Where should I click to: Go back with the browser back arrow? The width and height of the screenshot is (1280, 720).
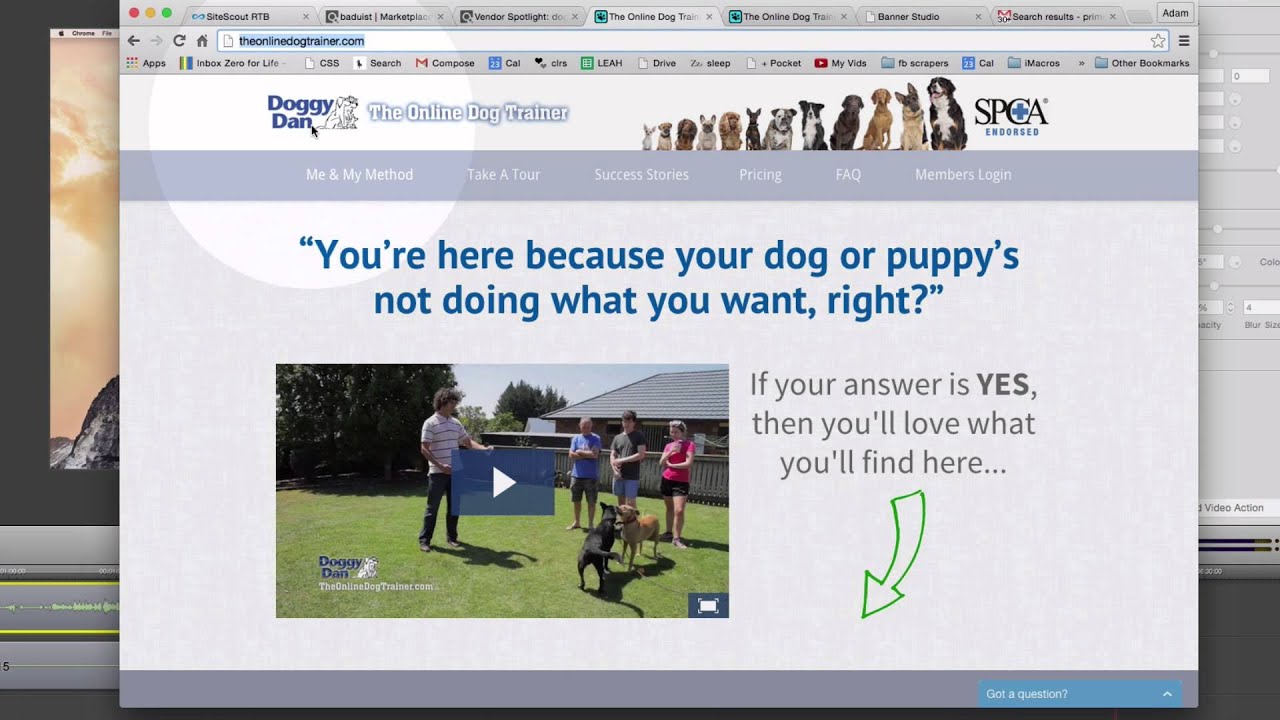(133, 41)
